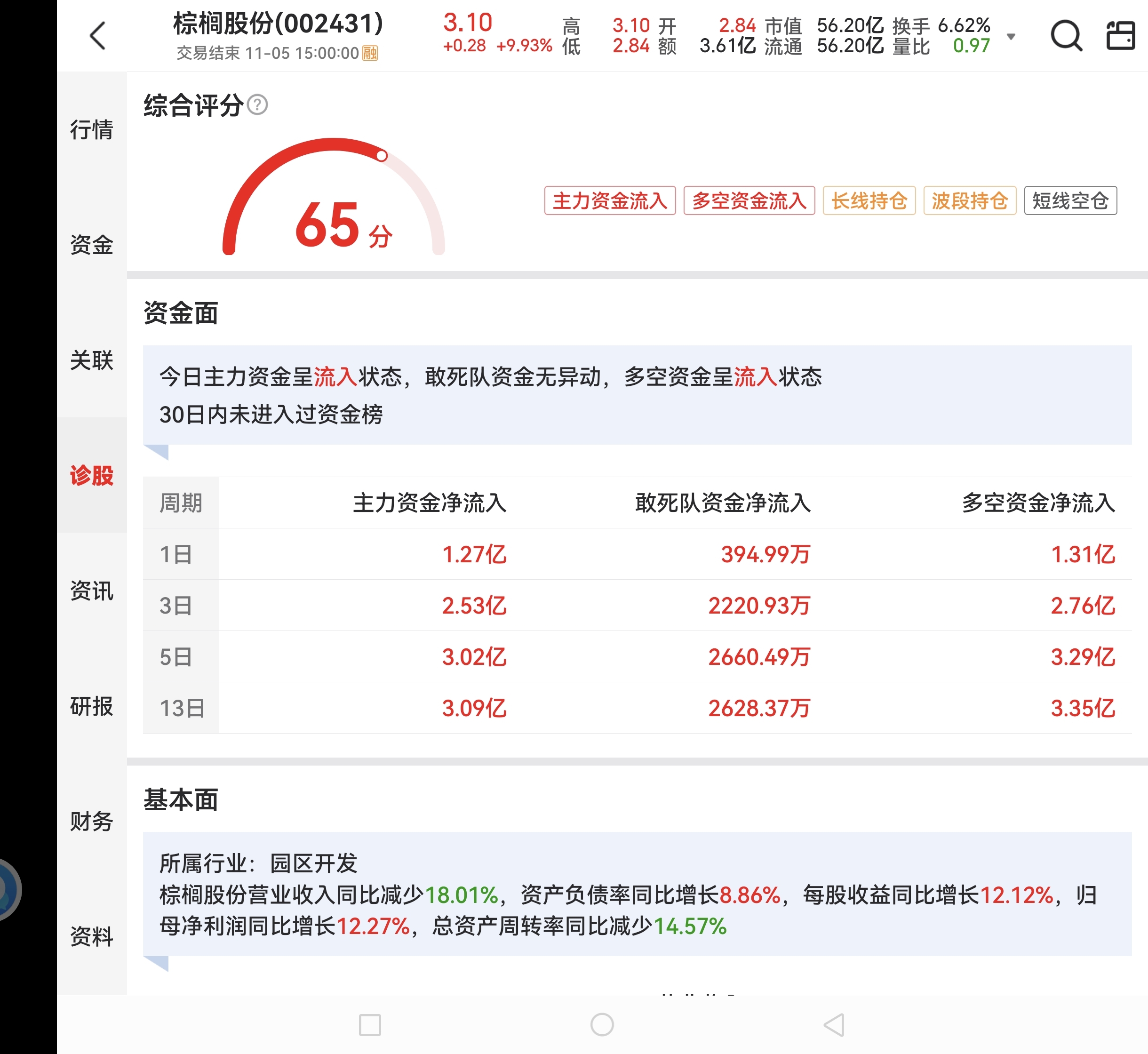Tap the calendar icon at top right
Image resolution: width=1148 pixels, height=1054 pixels.
(1120, 36)
